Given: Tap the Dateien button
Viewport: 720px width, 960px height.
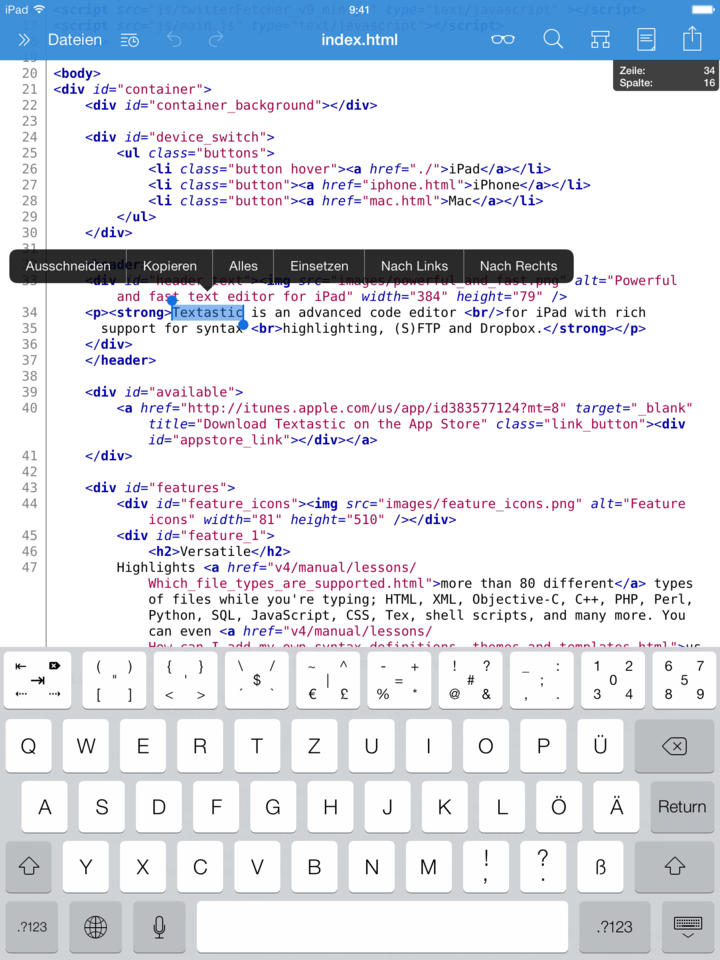Looking at the screenshot, I should 75,40.
